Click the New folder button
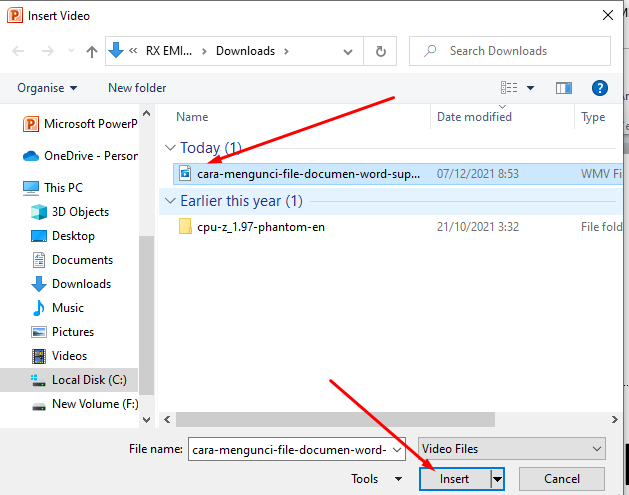The height and width of the screenshot is (495, 629). (x=137, y=88)
